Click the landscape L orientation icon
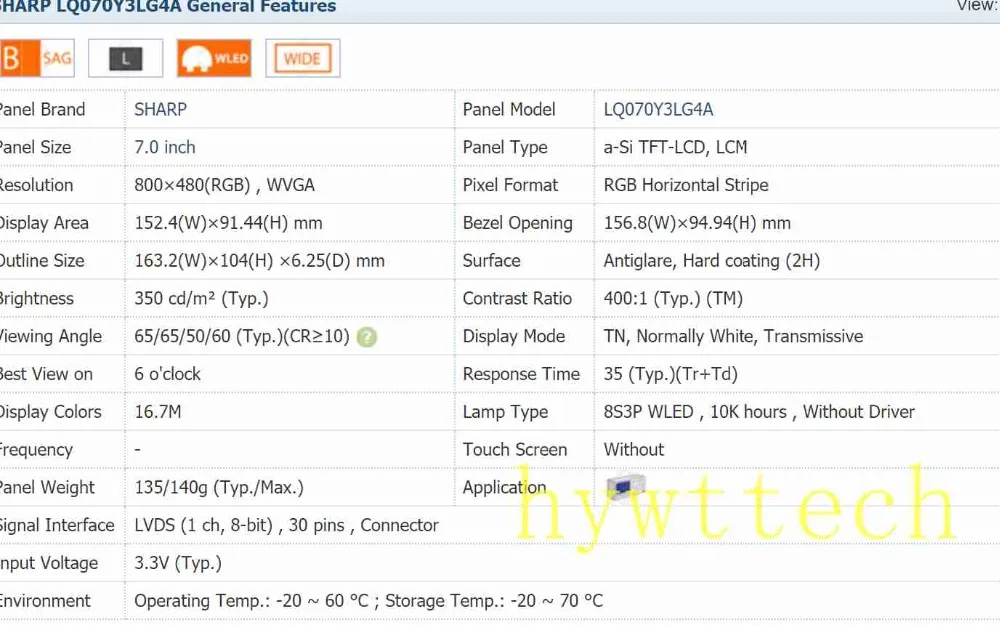Viewport: 1000px width, 625px height. [x=126, y=58]
